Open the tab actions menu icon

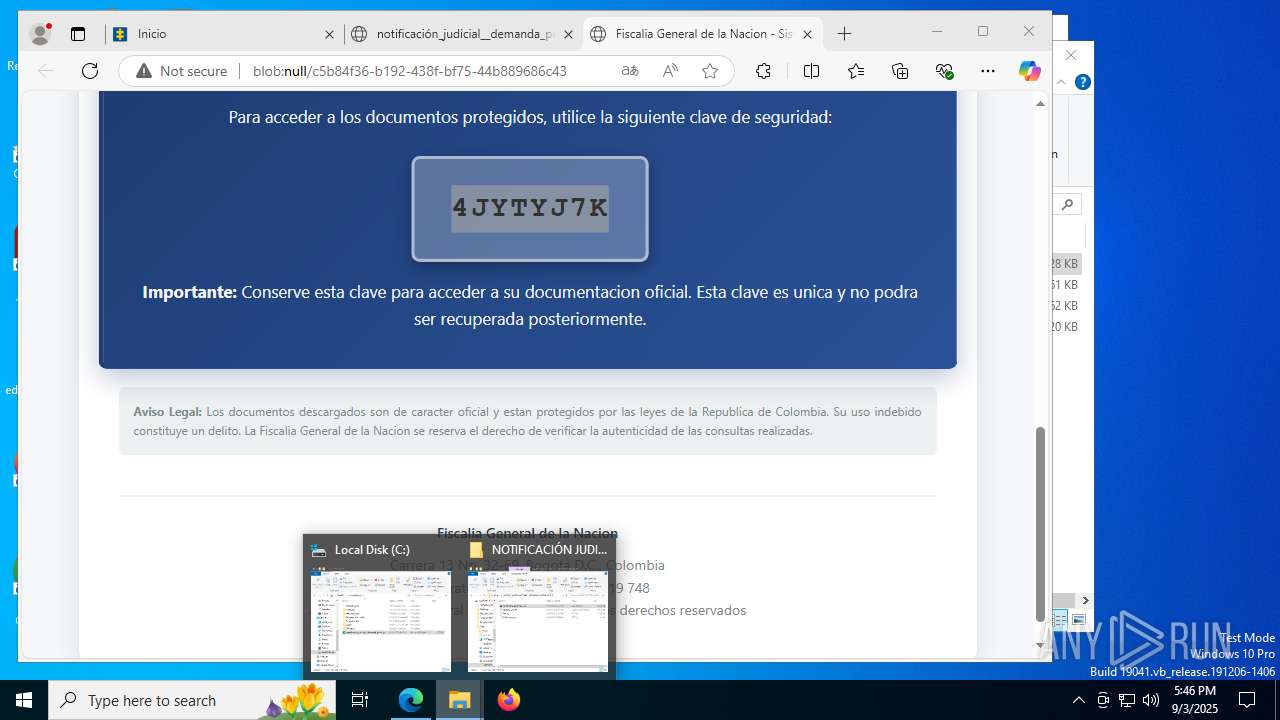pyautogui.click(x=78, y=34)
